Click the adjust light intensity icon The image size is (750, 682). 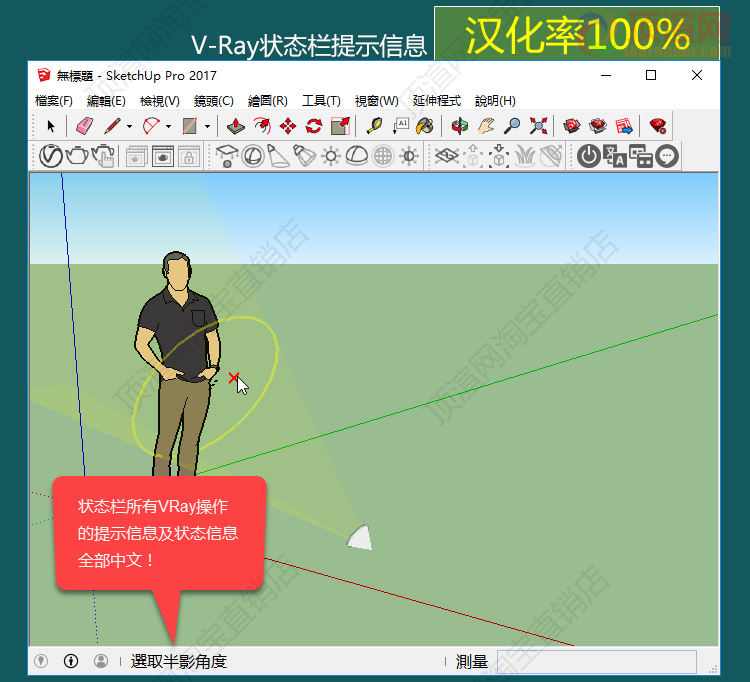click(409, 156)
